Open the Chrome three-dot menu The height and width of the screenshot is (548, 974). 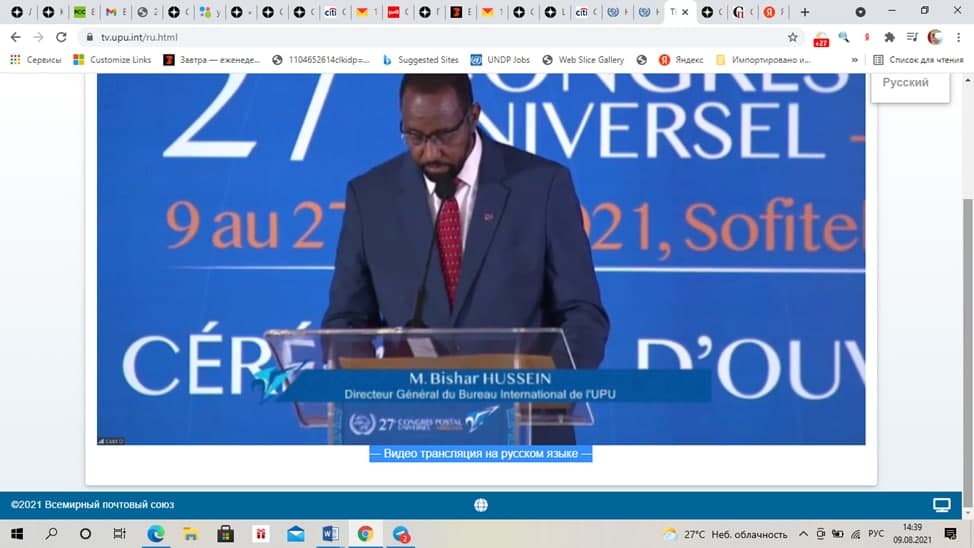pyautogui.click(x=958, y=37)
